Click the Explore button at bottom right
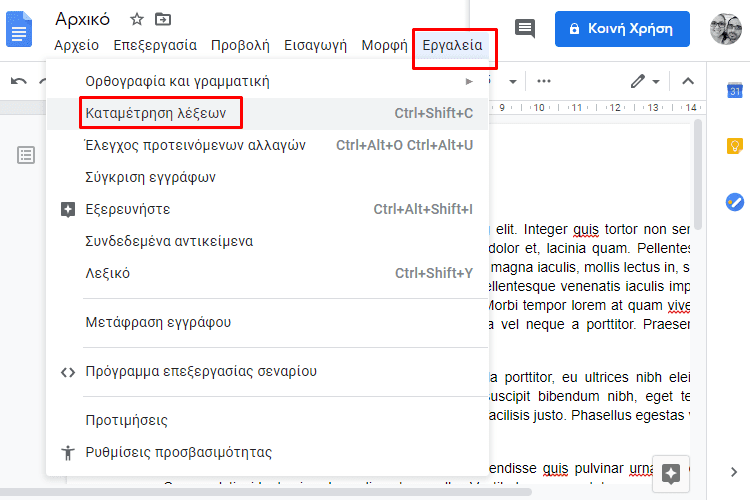Viewport: 750px width, 500px height. [x=671, y=474]
